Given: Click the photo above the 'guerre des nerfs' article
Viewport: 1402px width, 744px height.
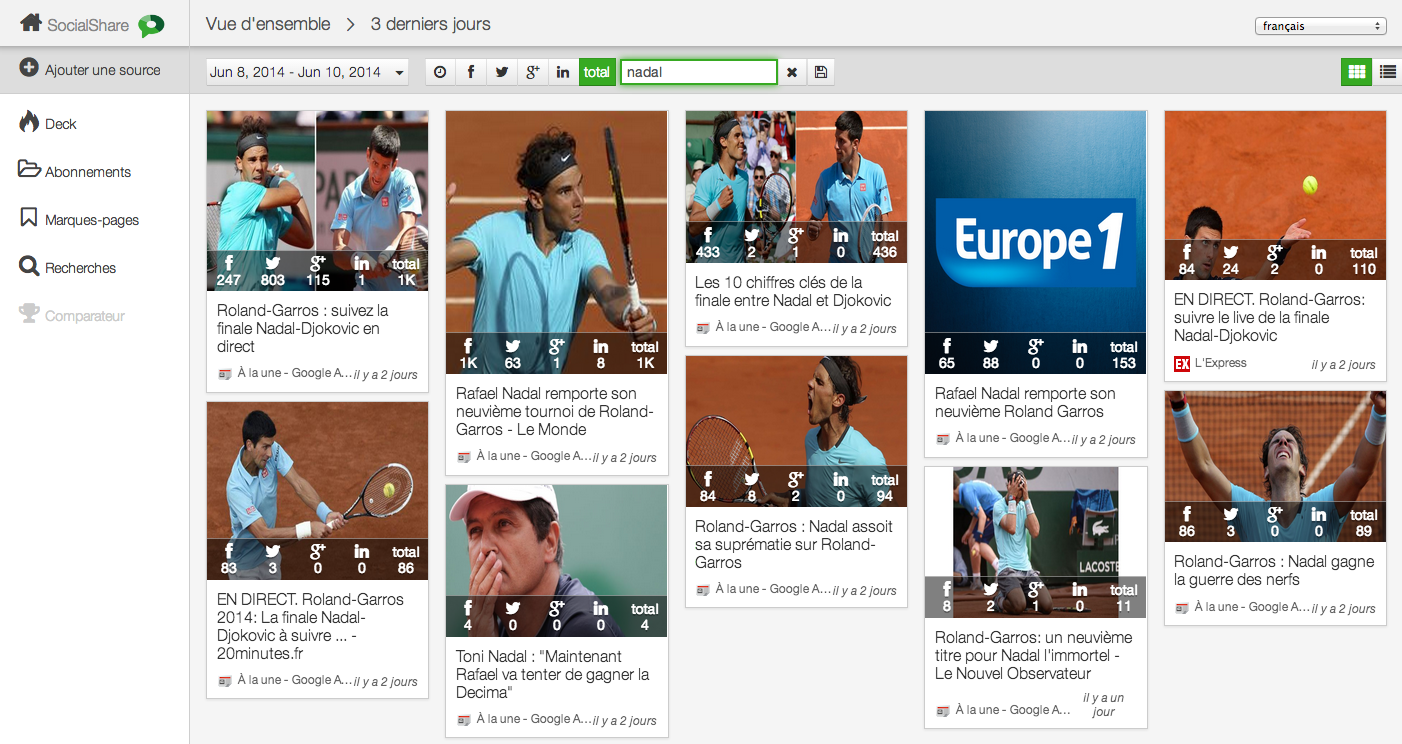Looking at the screenshot, I should click(1275, 466).
